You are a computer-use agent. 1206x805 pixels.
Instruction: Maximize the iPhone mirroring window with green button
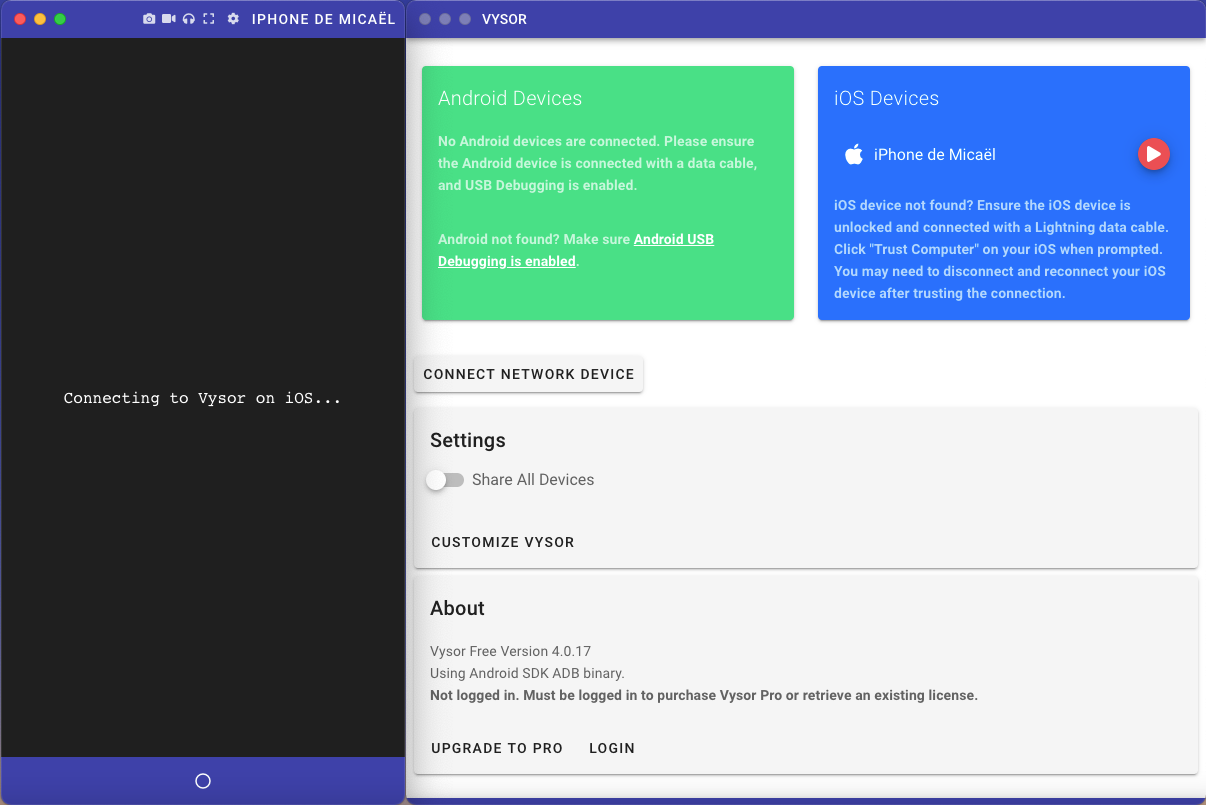[60, 19]
